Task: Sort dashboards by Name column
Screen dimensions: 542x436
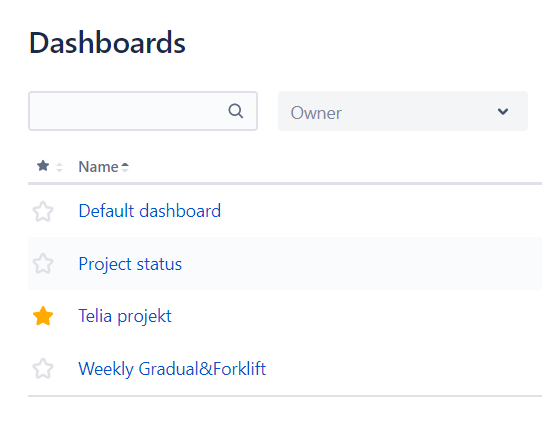Action: (x=99, y=167)
